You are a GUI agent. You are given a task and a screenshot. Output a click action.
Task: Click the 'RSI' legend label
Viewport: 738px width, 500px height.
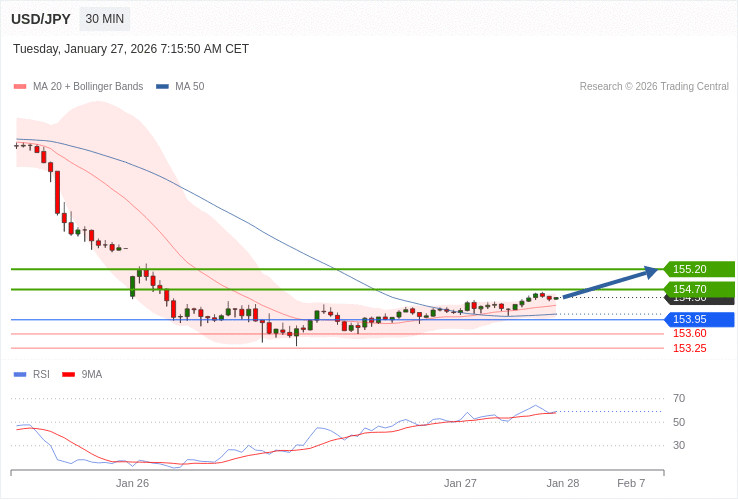41,375
